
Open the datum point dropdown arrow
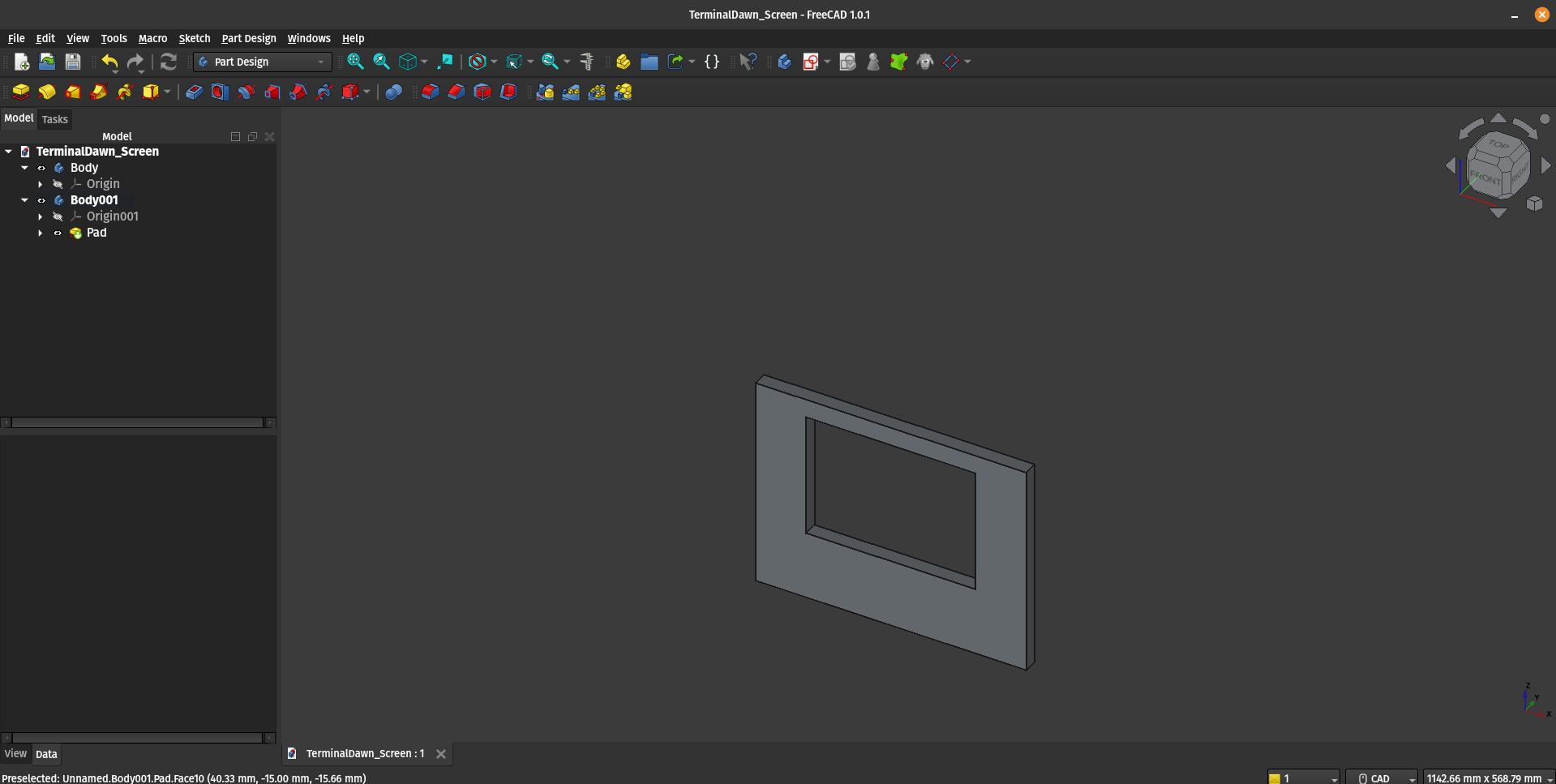click(967, 62)
